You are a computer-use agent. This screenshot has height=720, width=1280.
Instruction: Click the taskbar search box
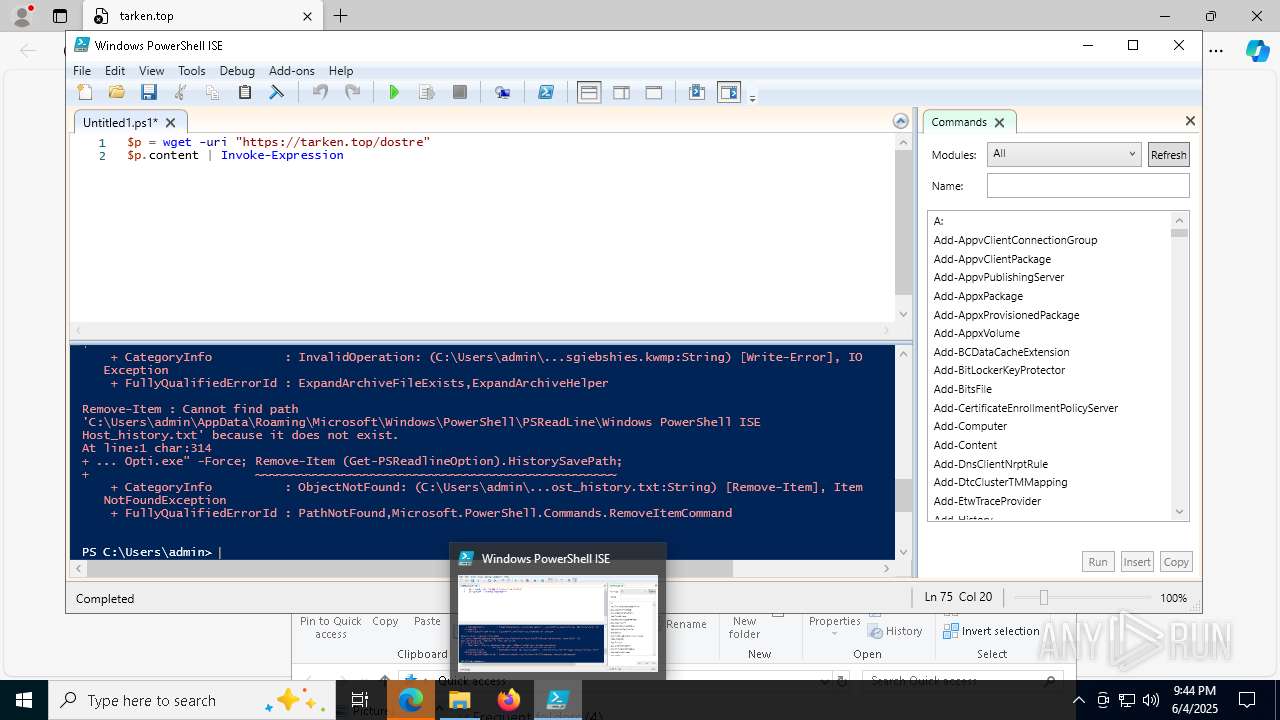click(192, 700)
